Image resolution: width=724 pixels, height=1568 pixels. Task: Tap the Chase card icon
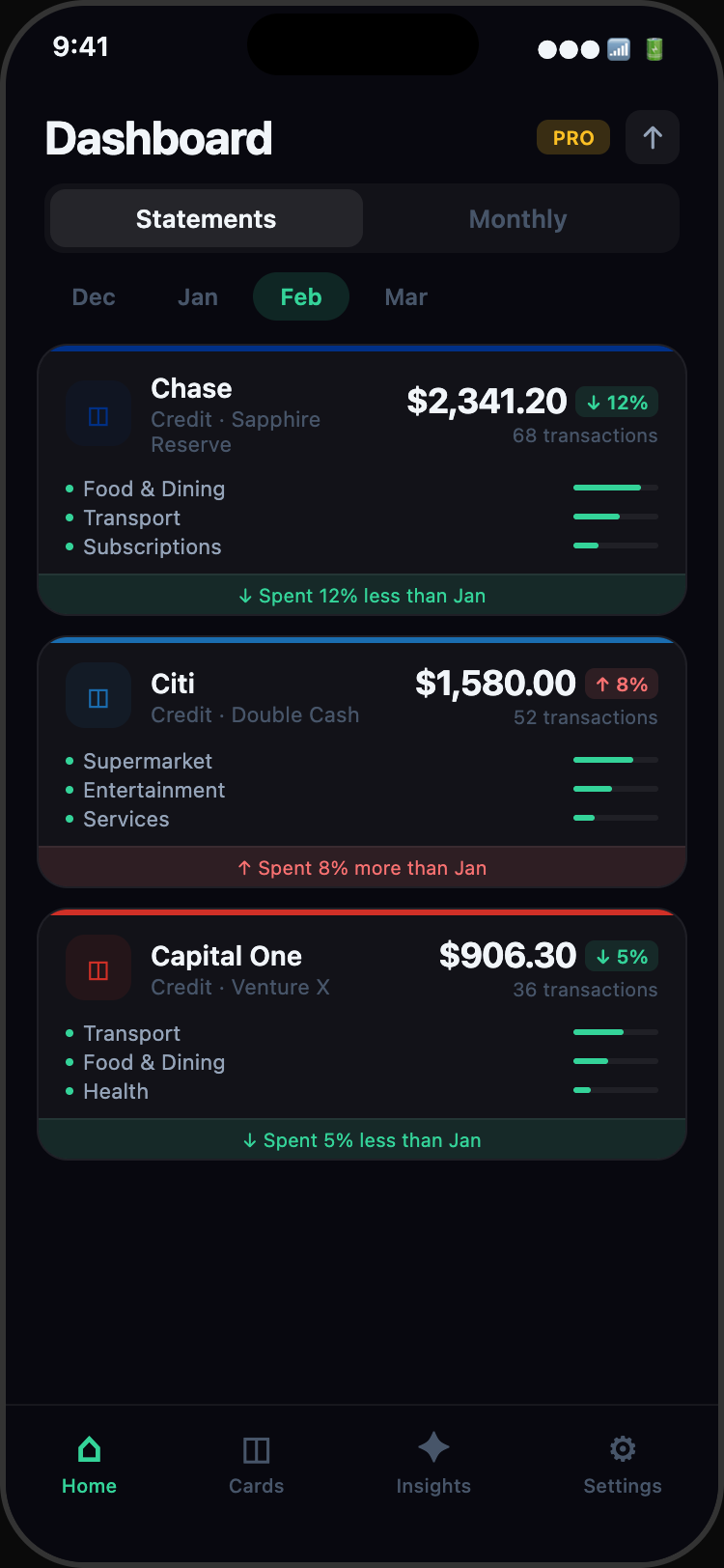[98, 416]
